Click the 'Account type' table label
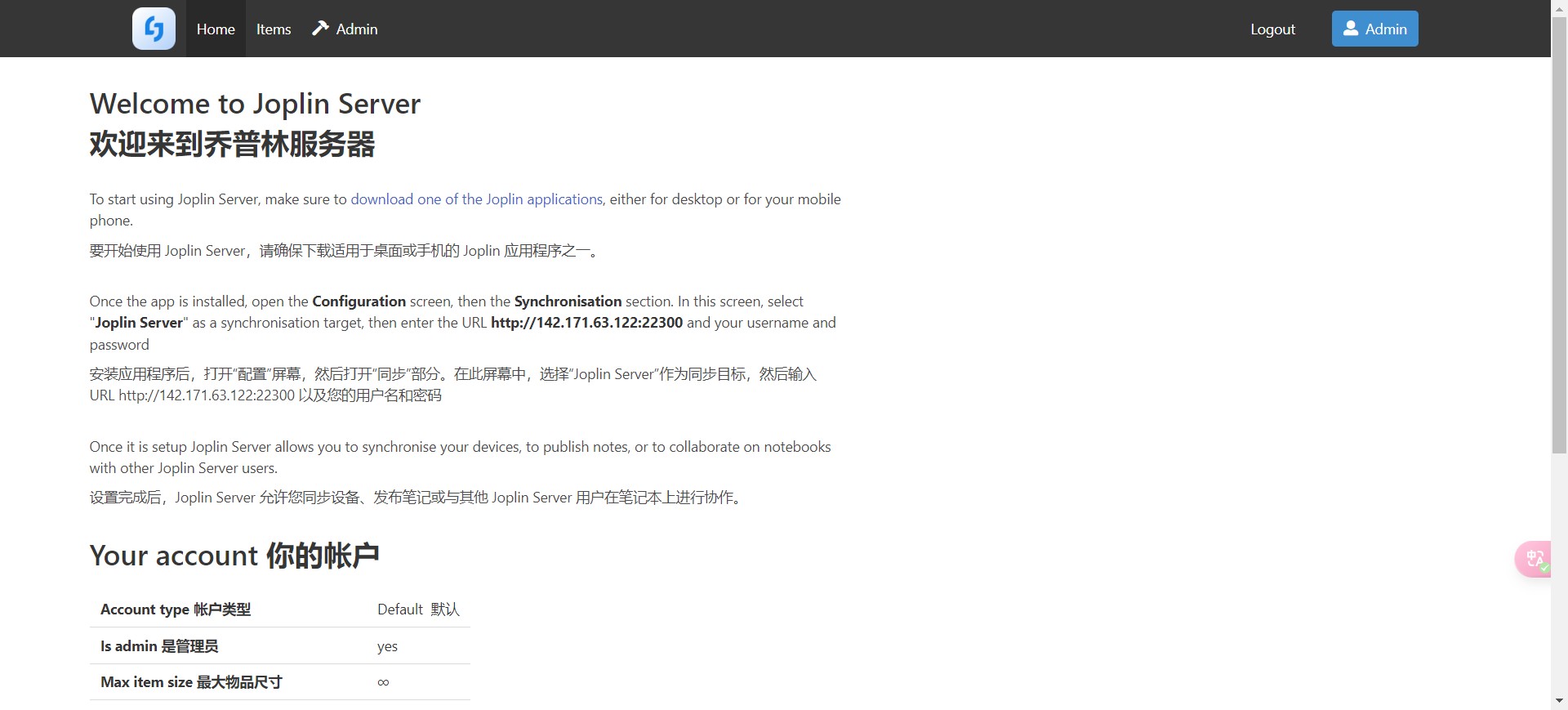 (x=176, y=610)
